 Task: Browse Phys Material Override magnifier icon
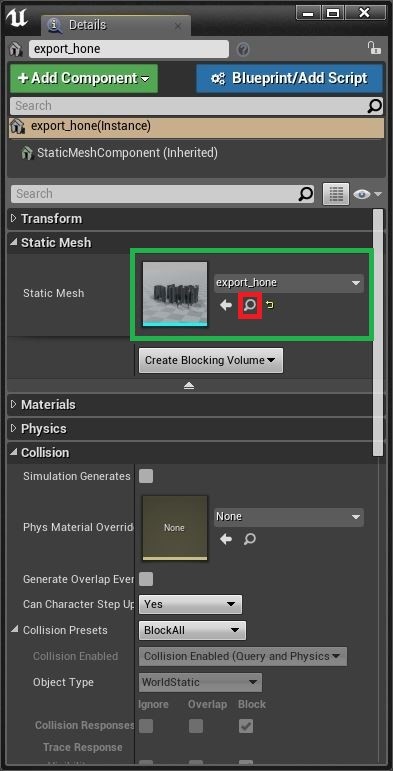[x=250, y=539]
